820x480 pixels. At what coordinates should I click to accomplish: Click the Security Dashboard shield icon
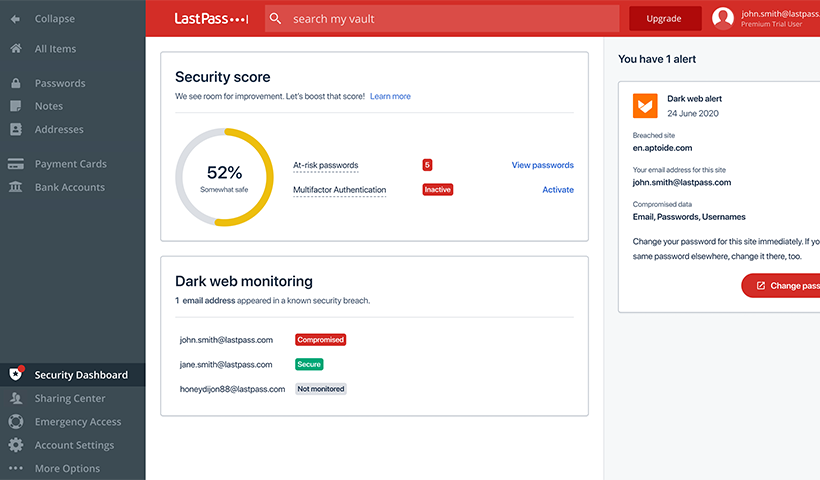pos(16,374)
